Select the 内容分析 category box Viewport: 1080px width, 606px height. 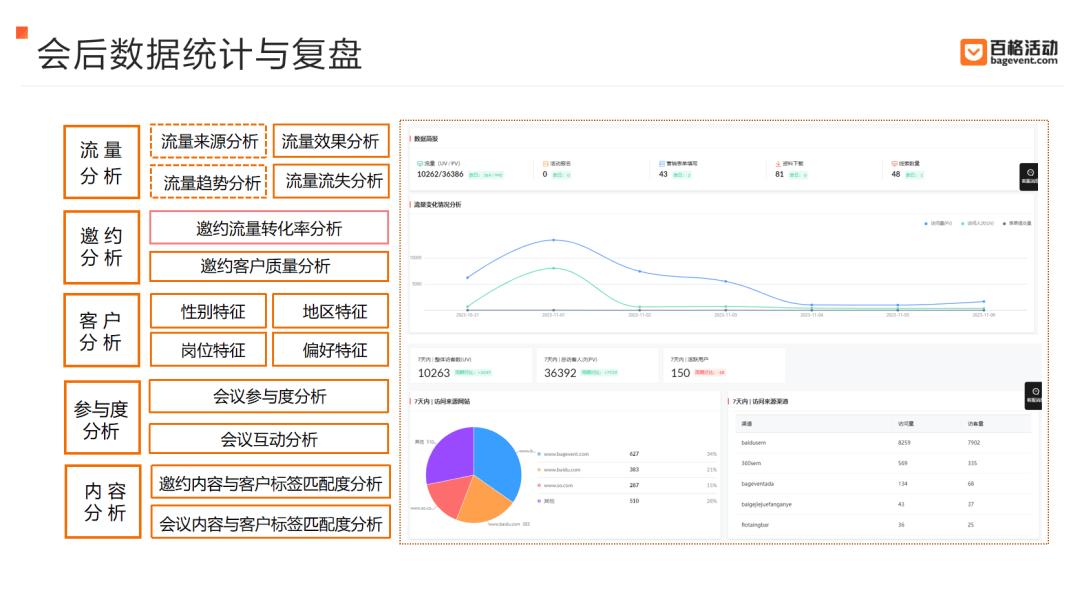pyautogui.click(x=103, y=501)
